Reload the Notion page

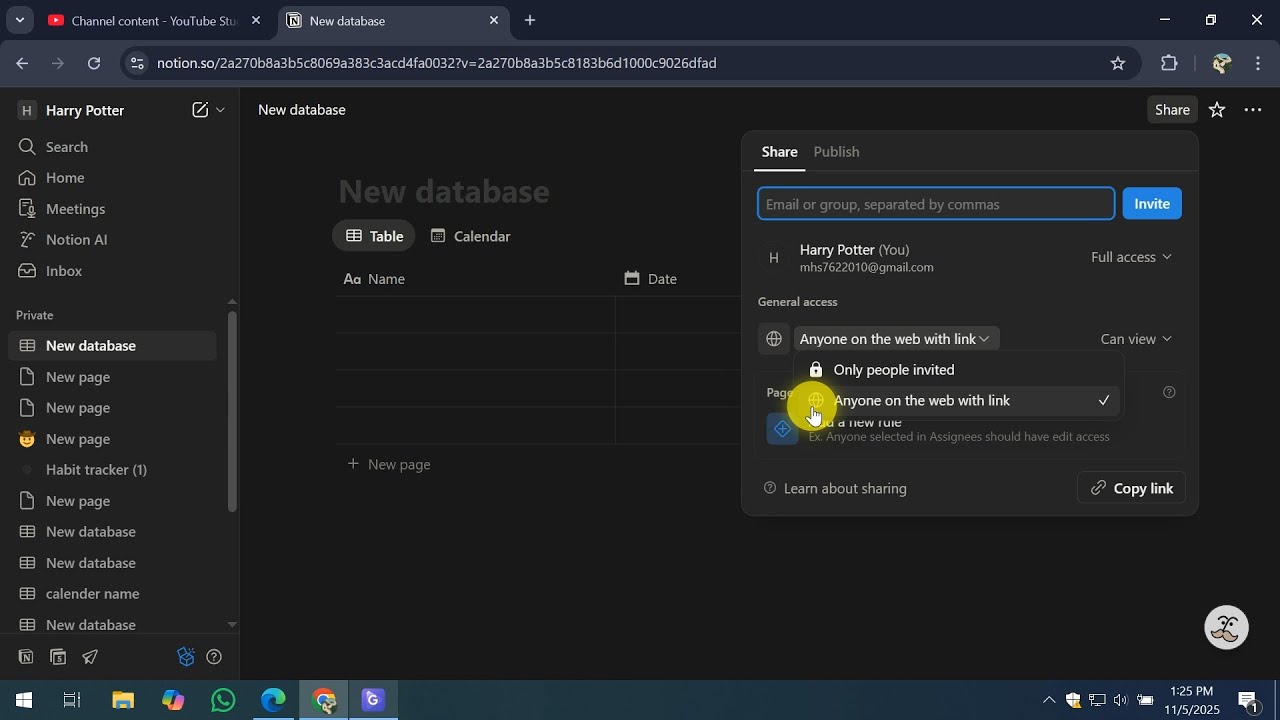click(x=94, y=63)
